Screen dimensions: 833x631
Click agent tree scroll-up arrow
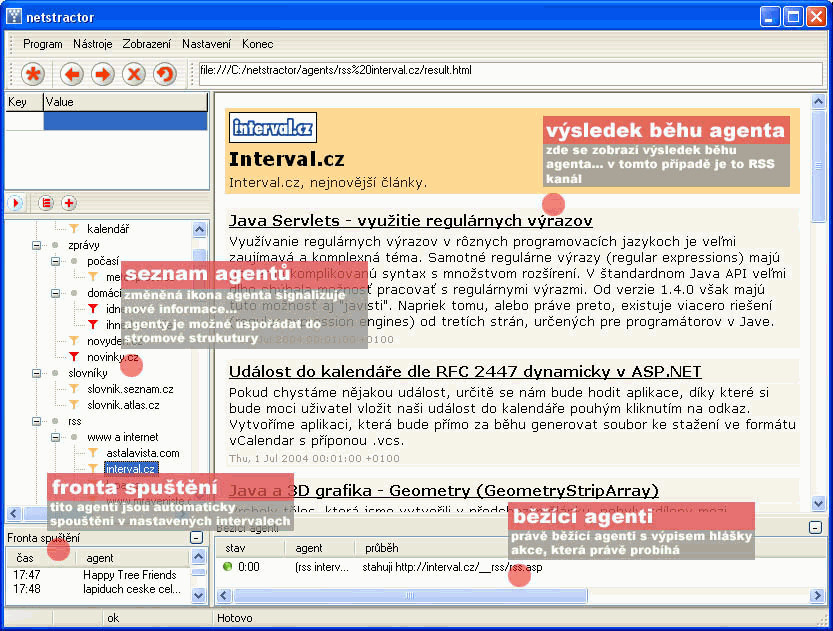(x=199, y=229)
